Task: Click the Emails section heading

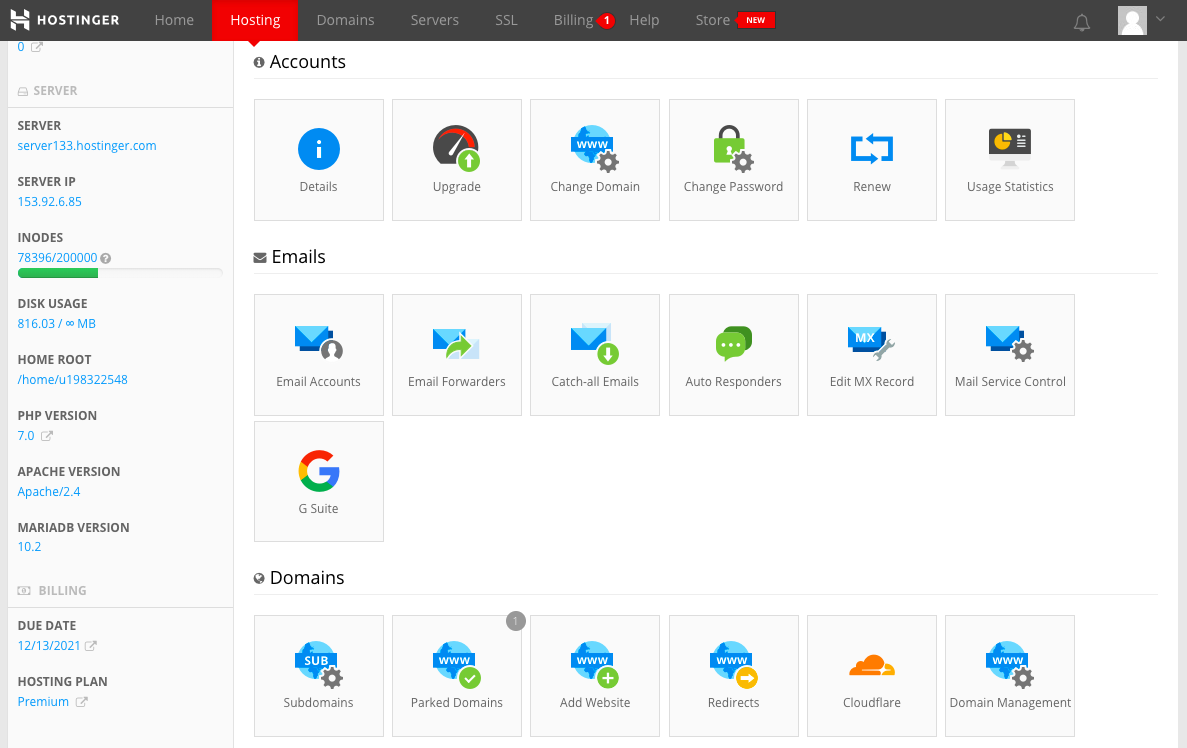Action: (298, 257)
